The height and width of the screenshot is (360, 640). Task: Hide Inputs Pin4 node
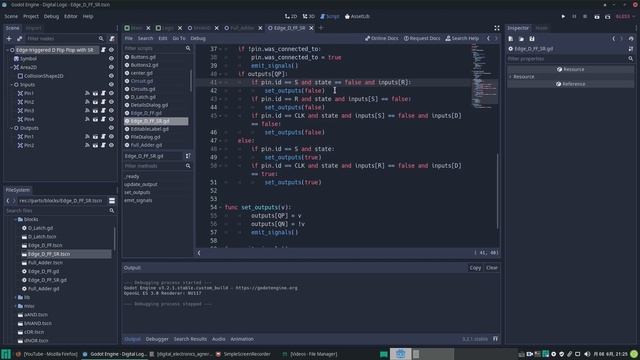click(111, 119)
